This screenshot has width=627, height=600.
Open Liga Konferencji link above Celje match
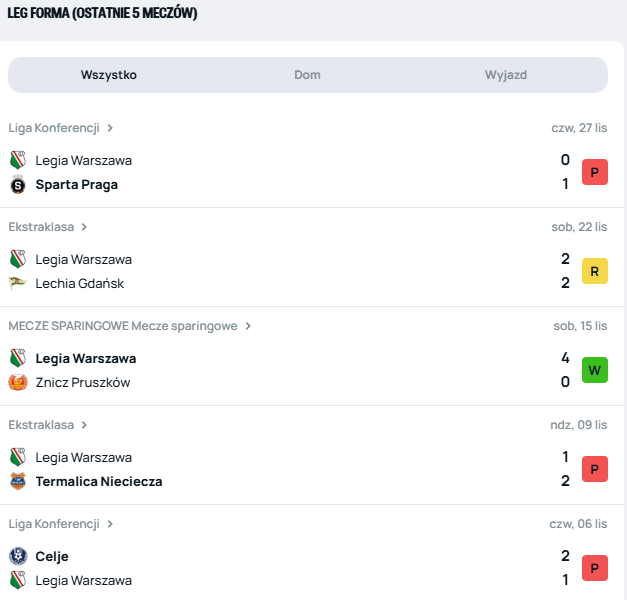54,524
